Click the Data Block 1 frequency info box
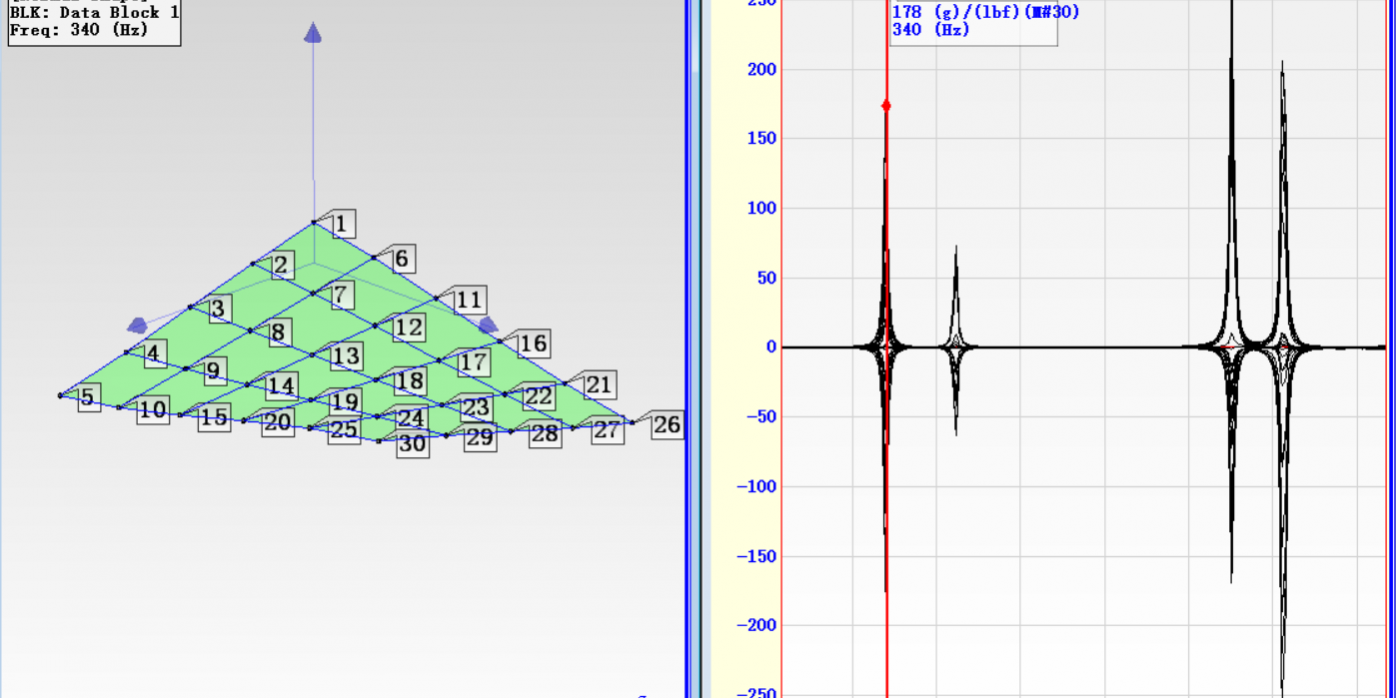The image size is (1396, 698). [92, 21]
